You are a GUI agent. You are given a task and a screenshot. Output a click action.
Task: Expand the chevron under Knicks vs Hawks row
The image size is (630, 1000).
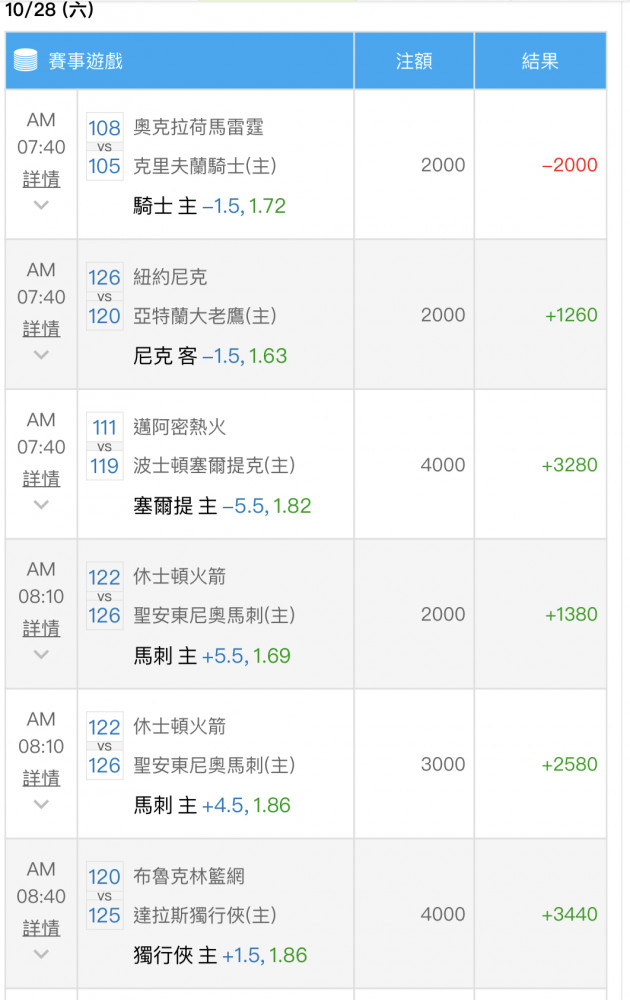(x=41, y=355)
